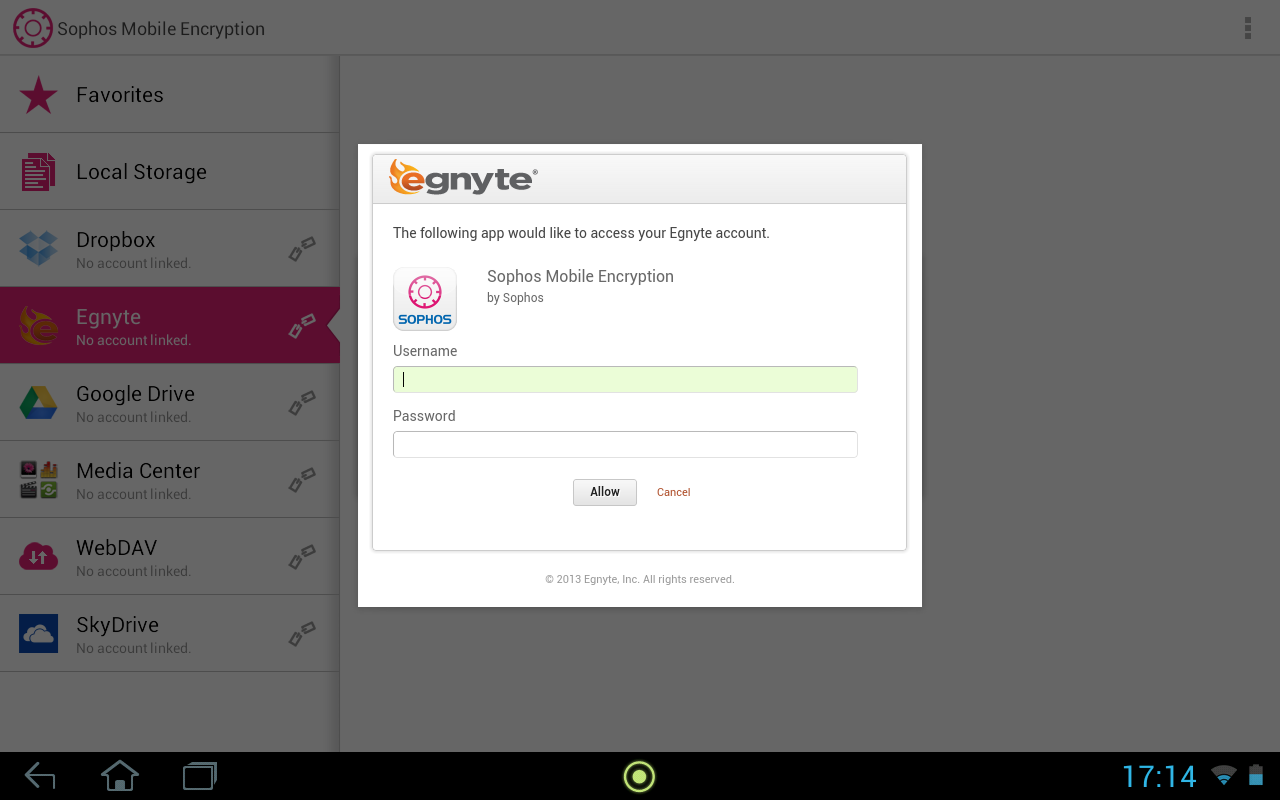The image size is (1280, 800).
Task: Tap the WebDAV cloud icon
Action: click(38, 556)
